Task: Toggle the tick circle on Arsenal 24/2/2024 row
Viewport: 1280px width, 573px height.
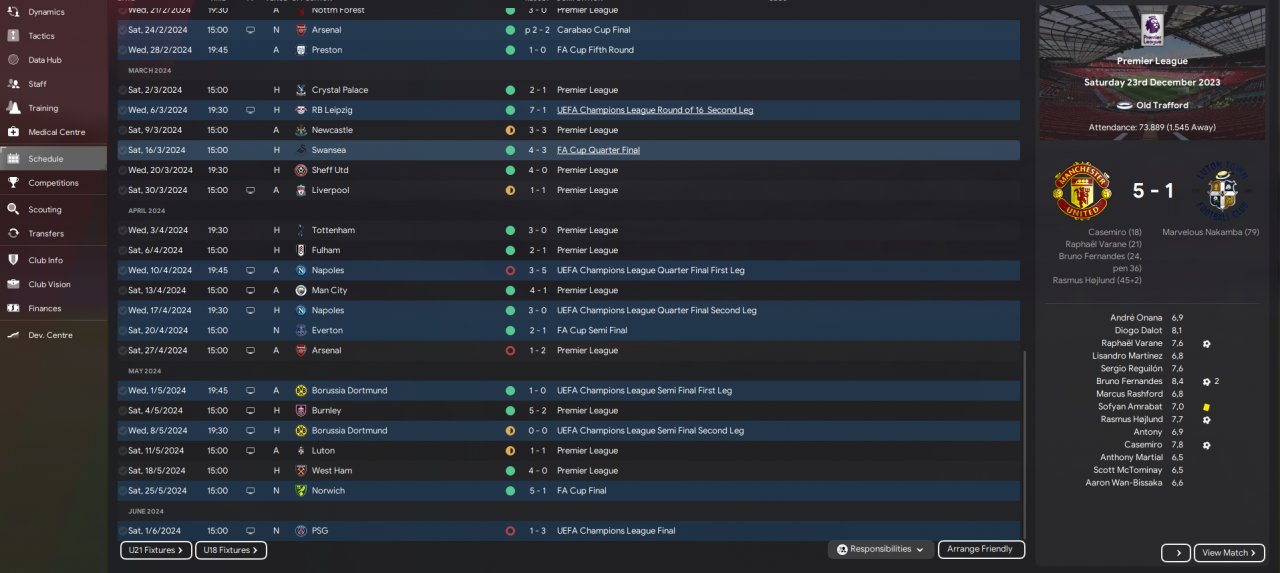Action: tap(123, 30)
